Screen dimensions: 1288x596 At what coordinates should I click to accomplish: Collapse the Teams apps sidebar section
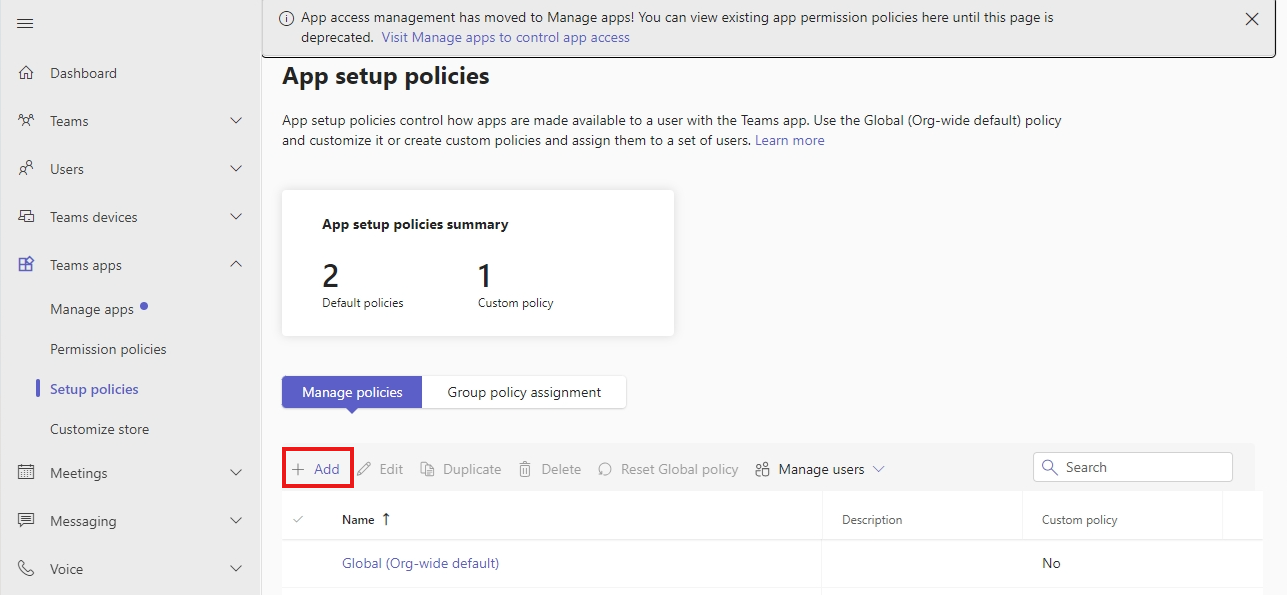pos(236,264)
